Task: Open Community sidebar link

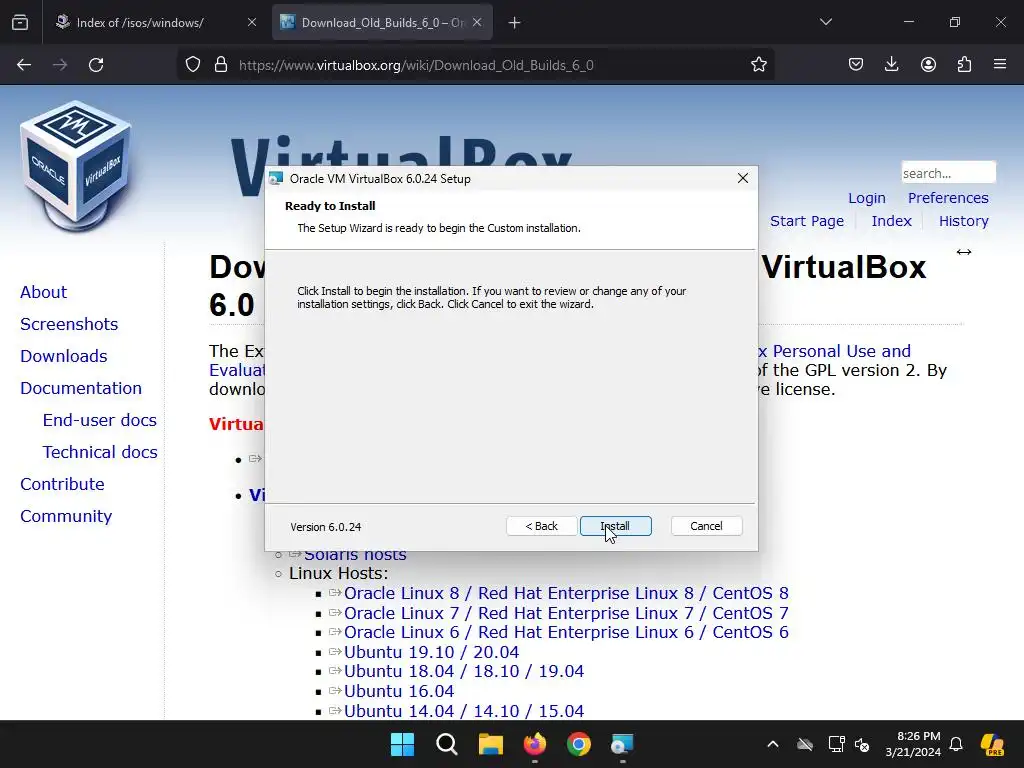Action: click(x=66, y=516)
